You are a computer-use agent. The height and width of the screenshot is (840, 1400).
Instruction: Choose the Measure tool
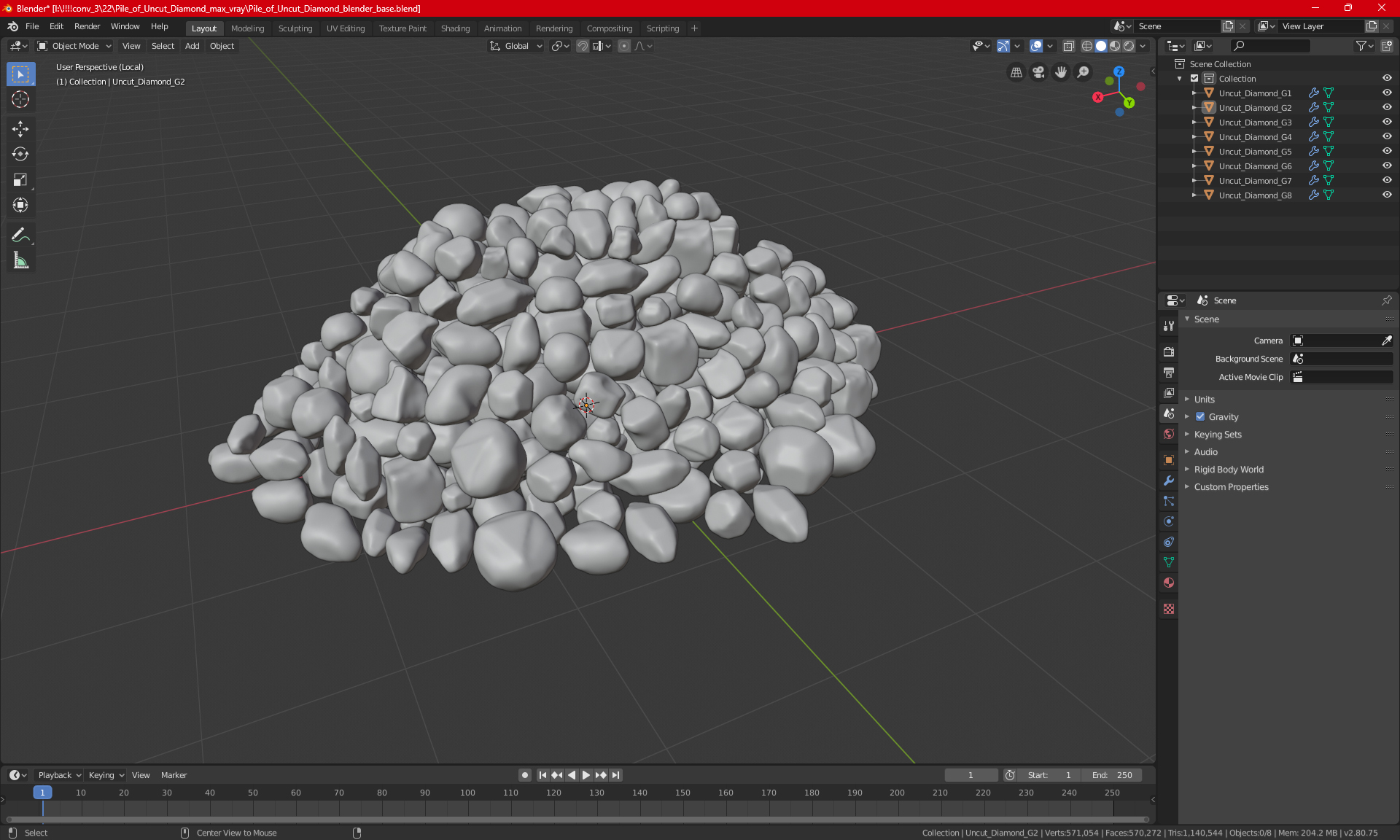pyautogui.click(x=20, y=260)
